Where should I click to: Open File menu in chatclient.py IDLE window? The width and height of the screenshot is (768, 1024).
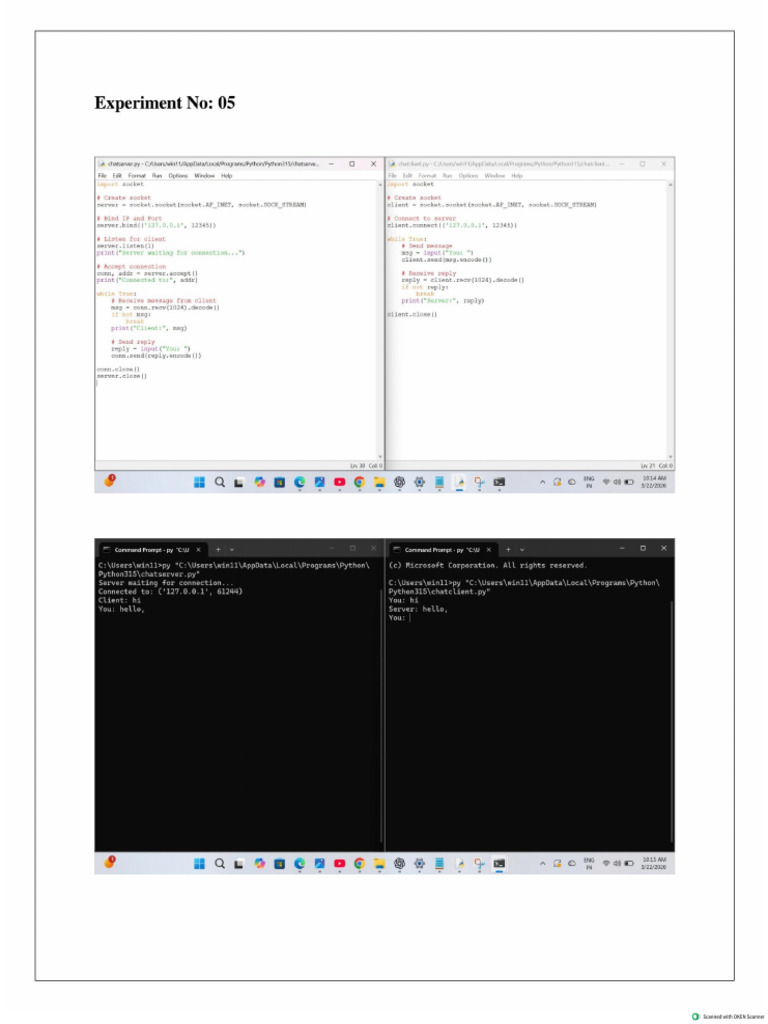392,176
